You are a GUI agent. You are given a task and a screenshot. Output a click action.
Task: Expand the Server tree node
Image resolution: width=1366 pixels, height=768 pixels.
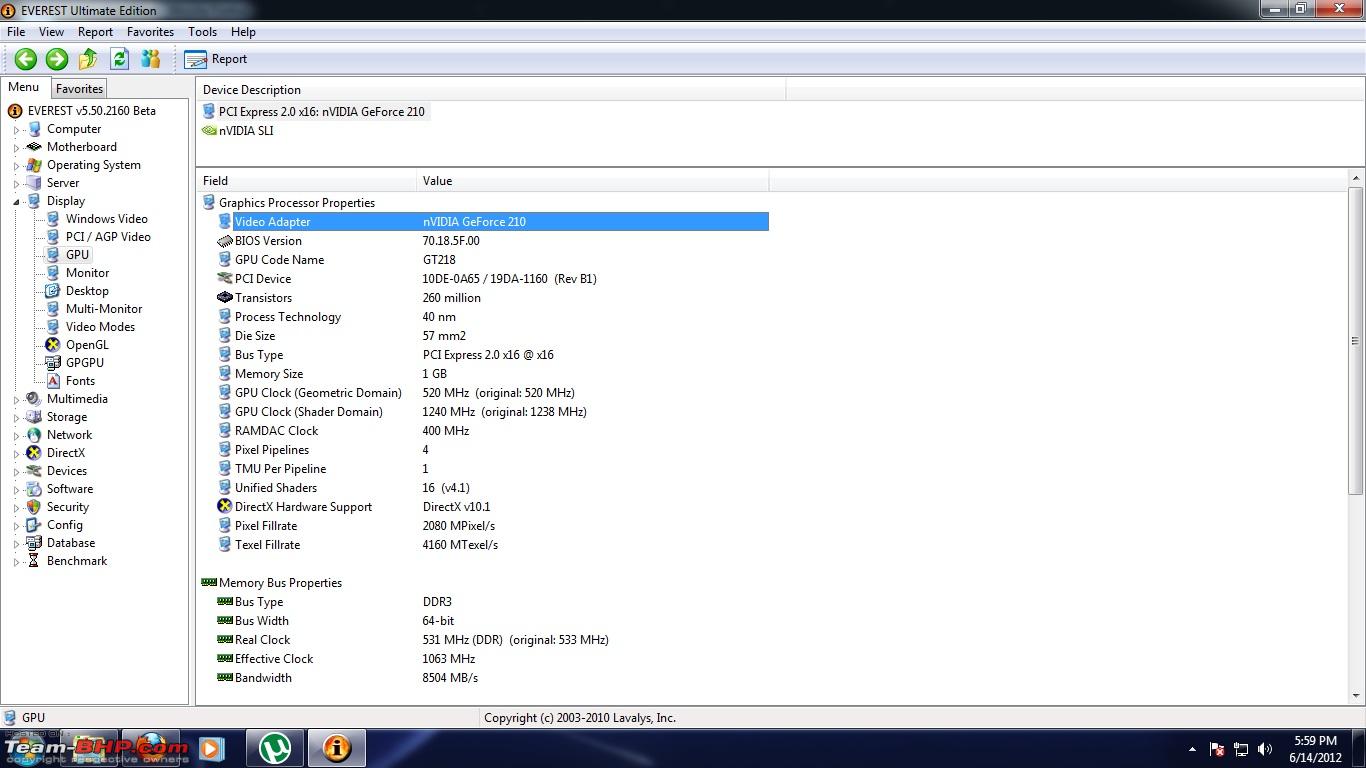[17, 184]
